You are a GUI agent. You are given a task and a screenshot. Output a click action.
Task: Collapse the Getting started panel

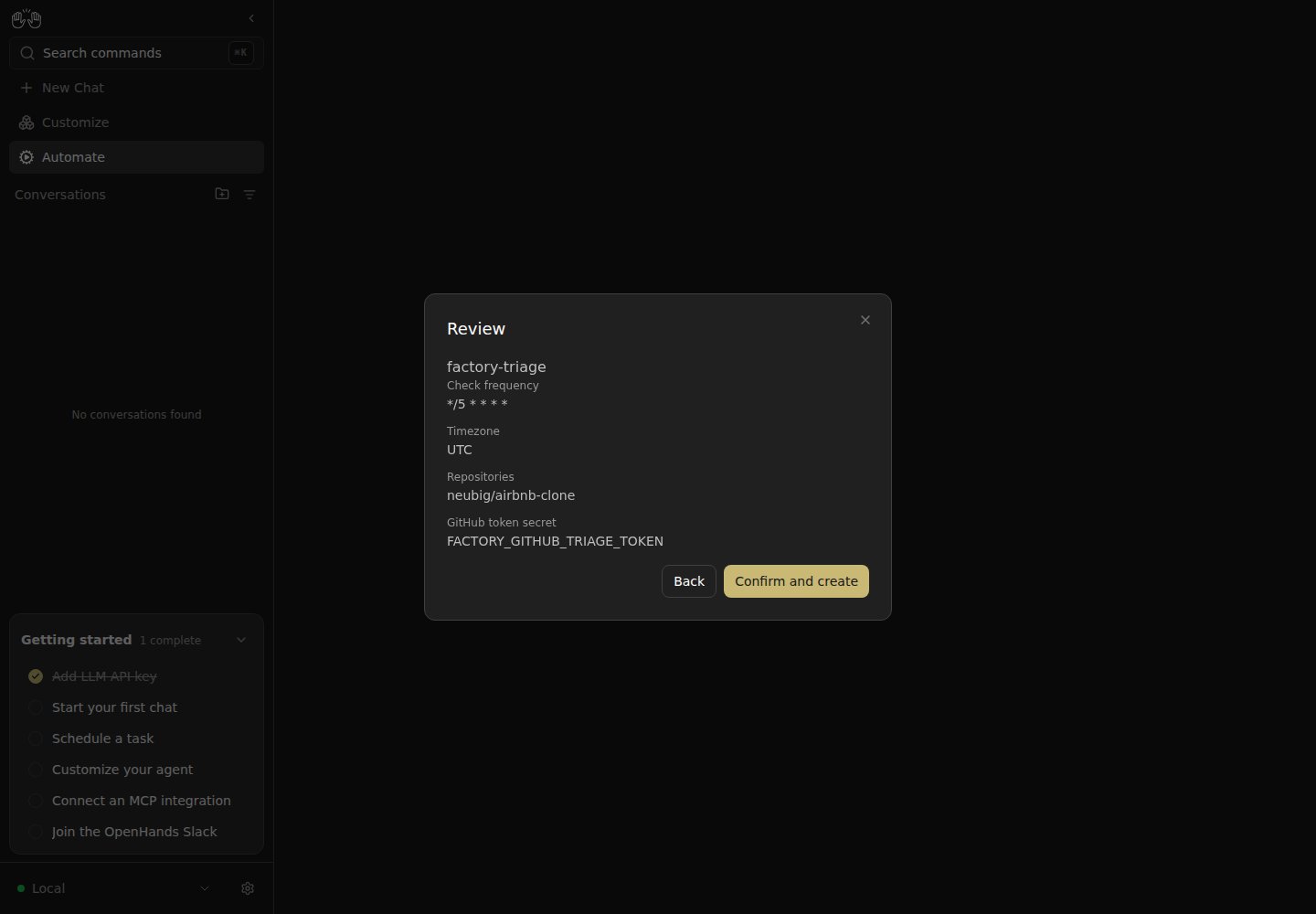pos(241,640)
